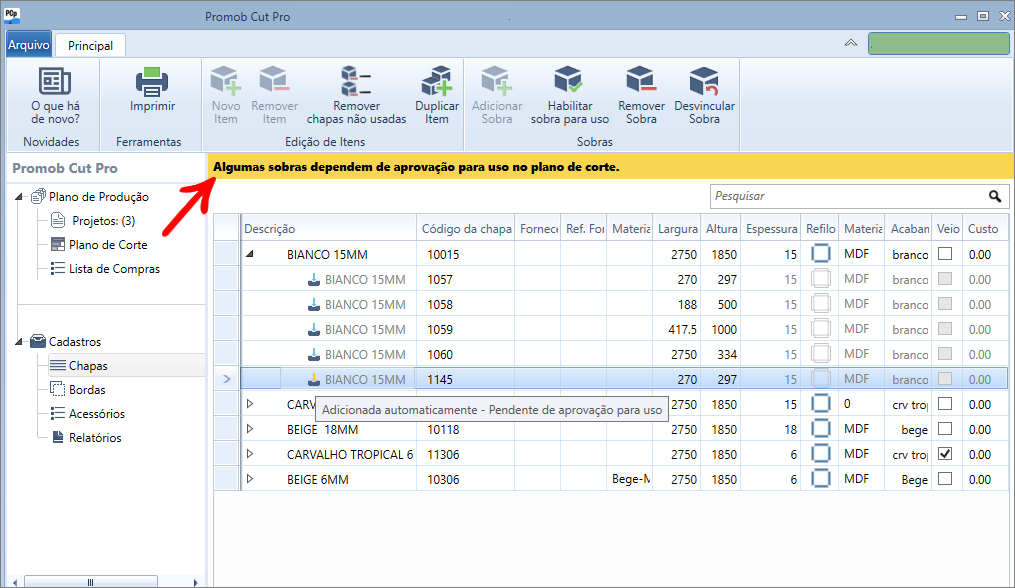Screen dimensions: 1015x588
Task: Click the leftover icon on row 1057
Action: point(313,280)
